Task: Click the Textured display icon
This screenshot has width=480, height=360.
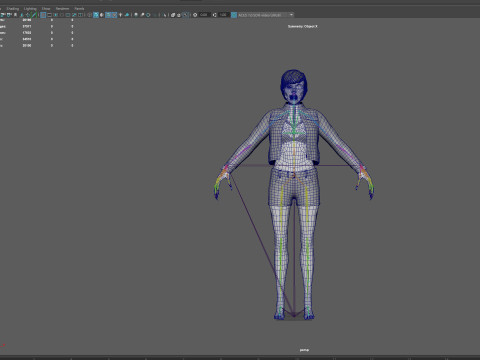Action: coord(114,15)
